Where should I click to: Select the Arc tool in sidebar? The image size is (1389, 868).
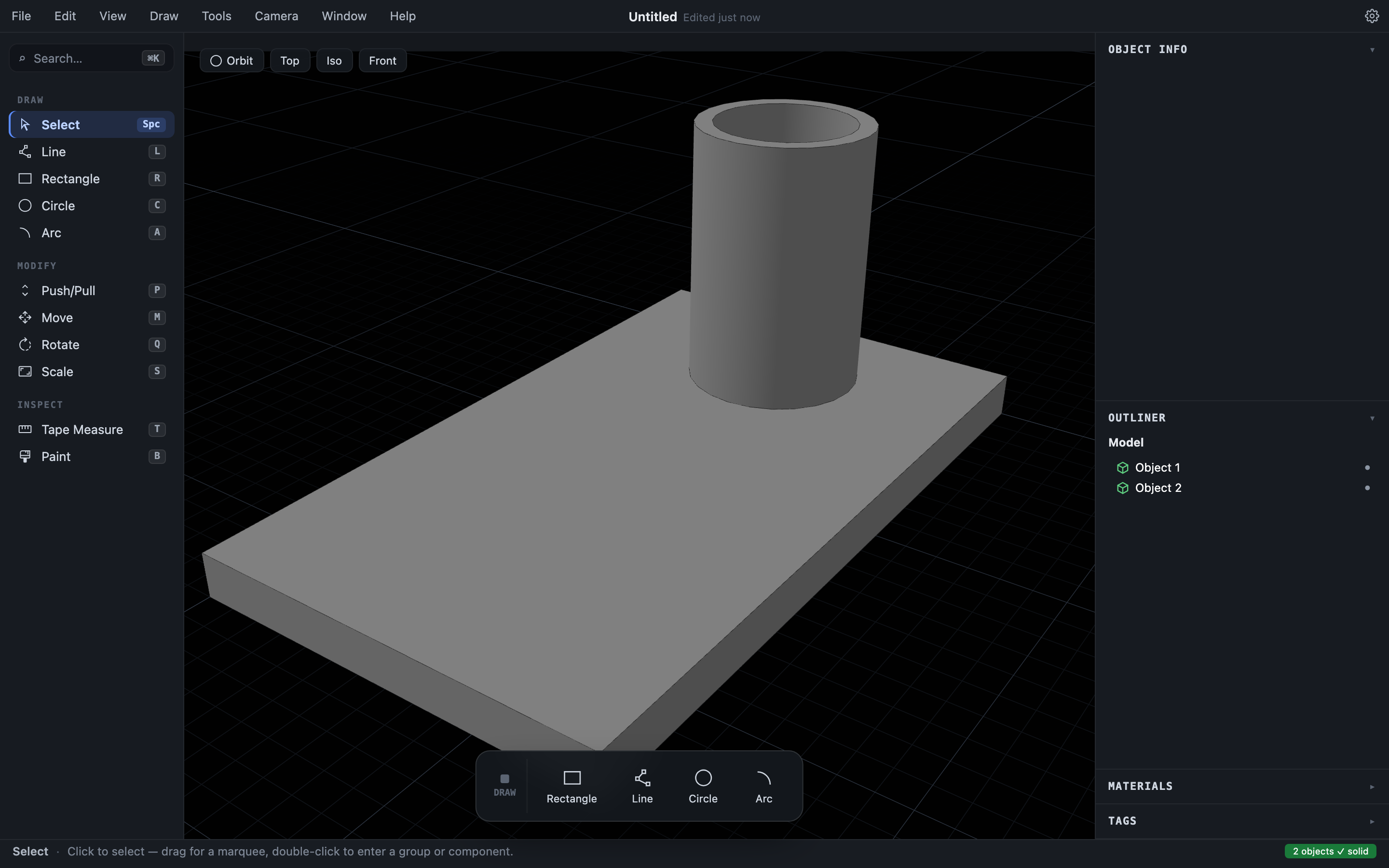tap(92, 232)
